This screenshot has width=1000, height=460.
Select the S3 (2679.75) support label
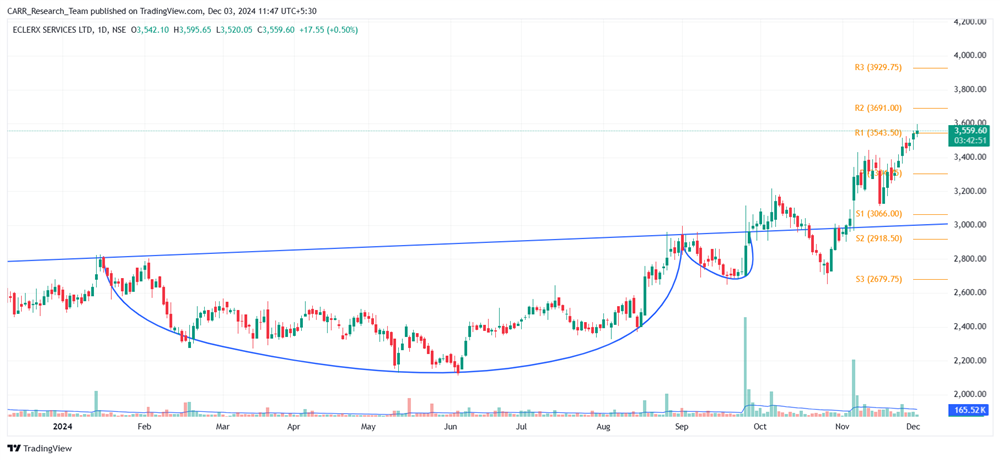[878, 279]
